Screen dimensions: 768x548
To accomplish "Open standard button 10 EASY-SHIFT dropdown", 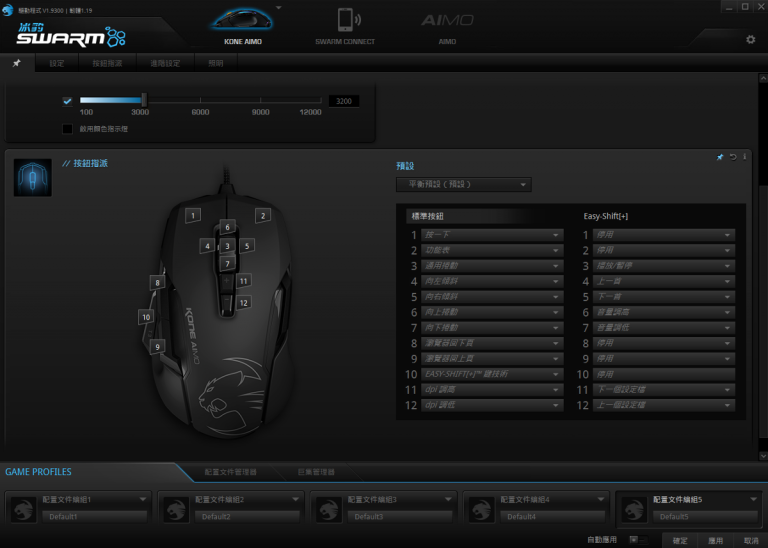I will 492,374.
